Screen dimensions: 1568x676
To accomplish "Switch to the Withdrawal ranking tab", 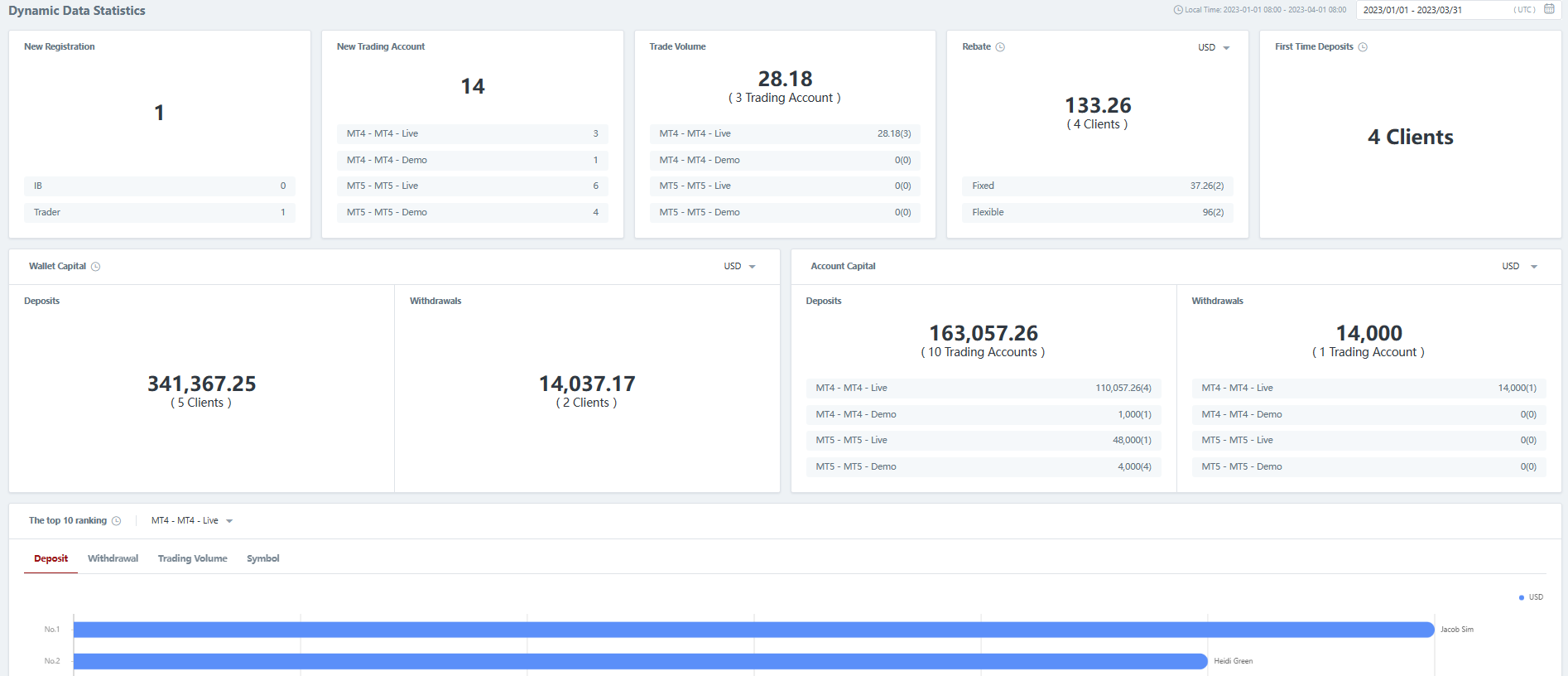I will [113, 558].
